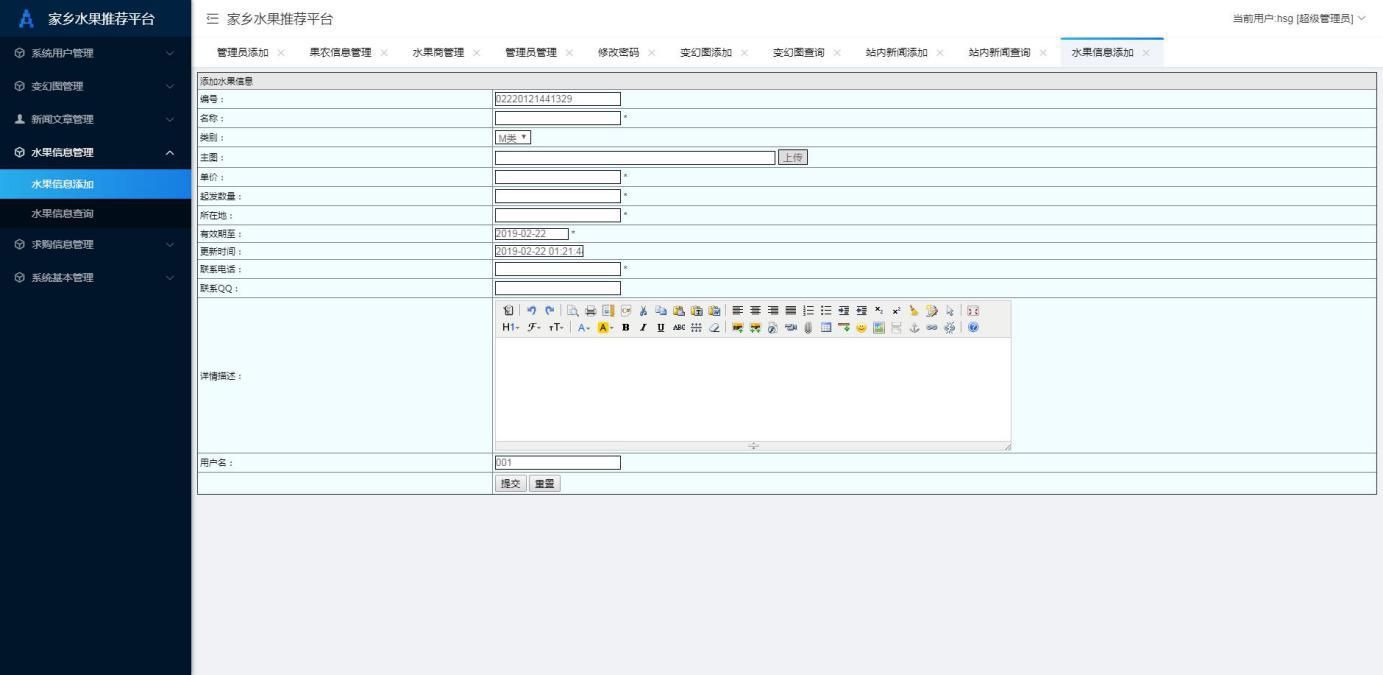Insert a table in the editor
The width and height of the screenshot is (1383, 675).
coord(826,327)
